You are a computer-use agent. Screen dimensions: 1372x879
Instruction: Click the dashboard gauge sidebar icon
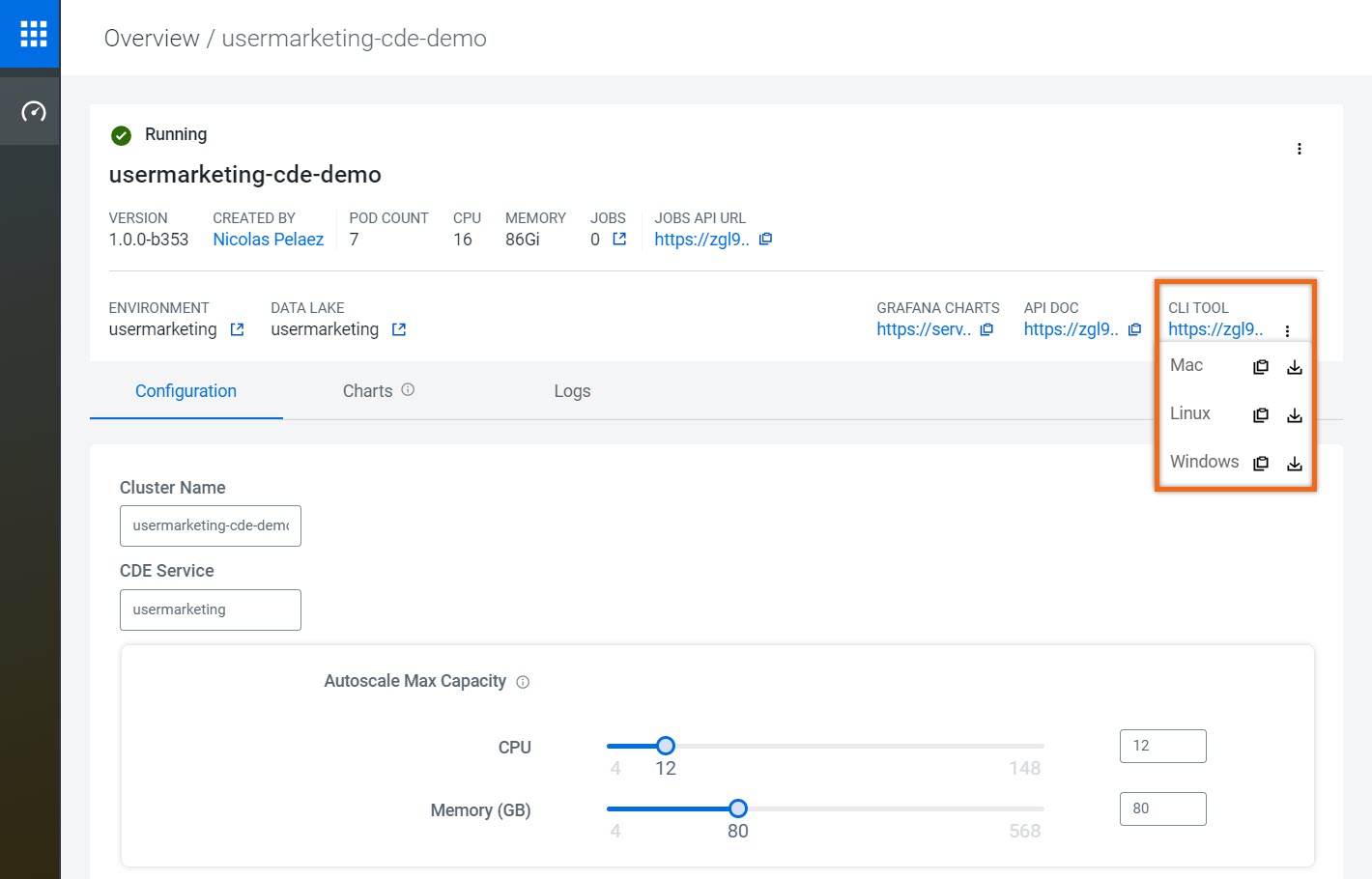click(x=33, y=112)
